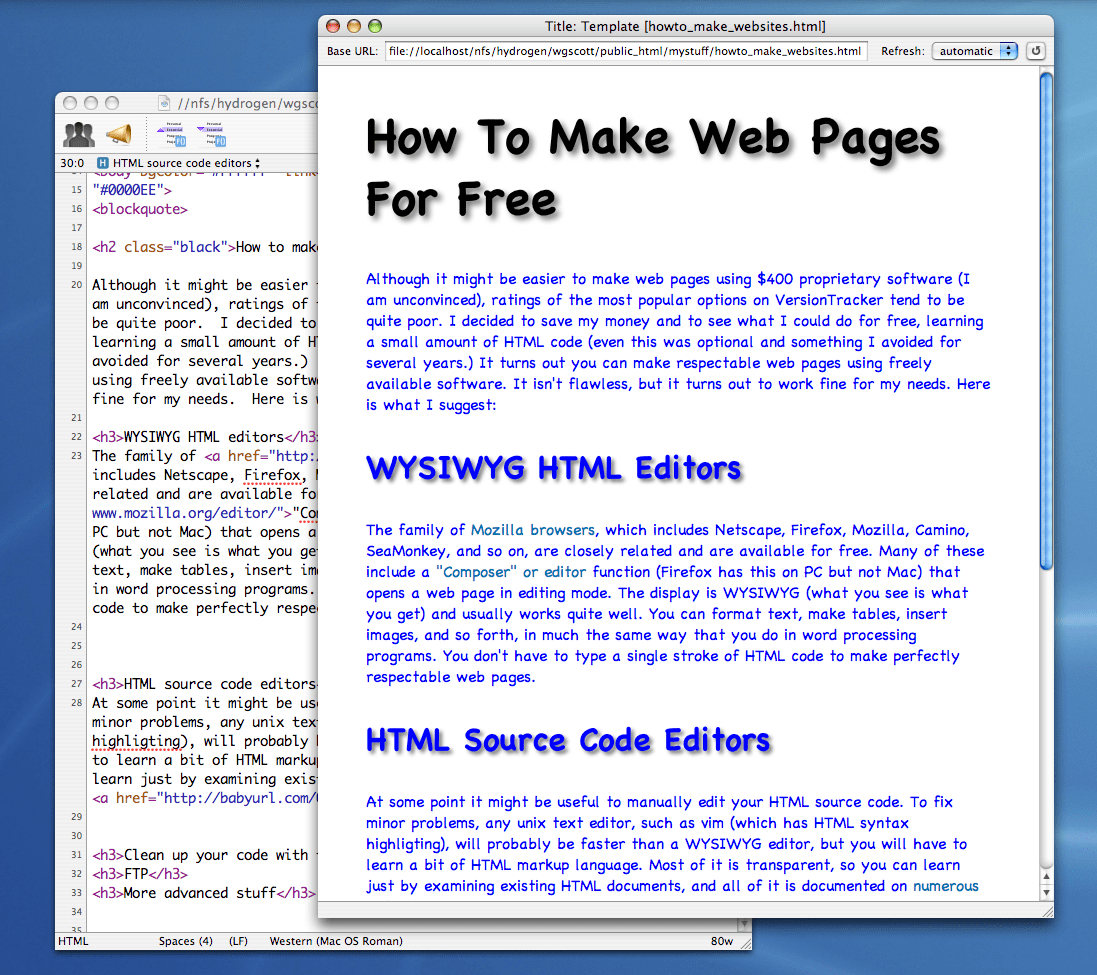
Task: Click 'Western (Mac OS Roman)' encoding in status bar
Action: coord(337,941)
